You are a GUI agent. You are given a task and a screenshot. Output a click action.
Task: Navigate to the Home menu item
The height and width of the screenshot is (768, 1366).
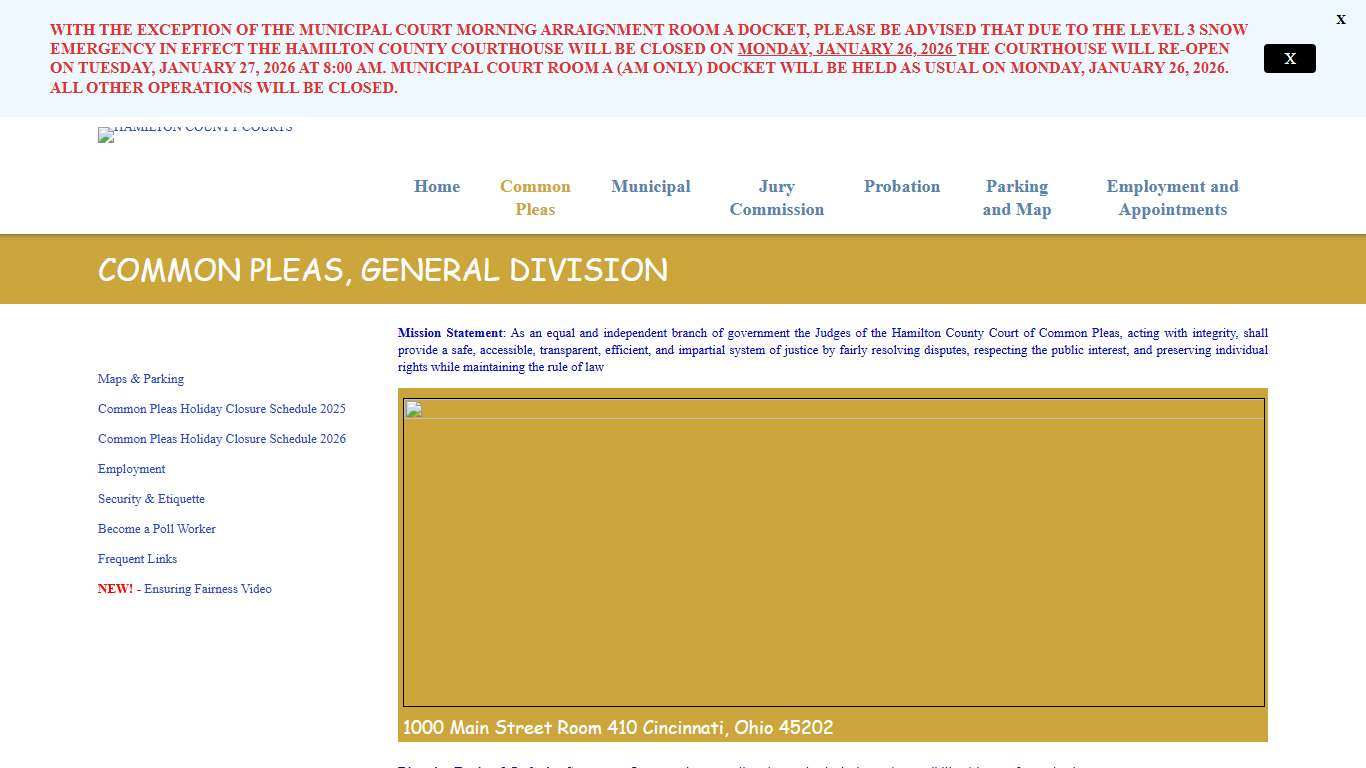pos(436,187)
